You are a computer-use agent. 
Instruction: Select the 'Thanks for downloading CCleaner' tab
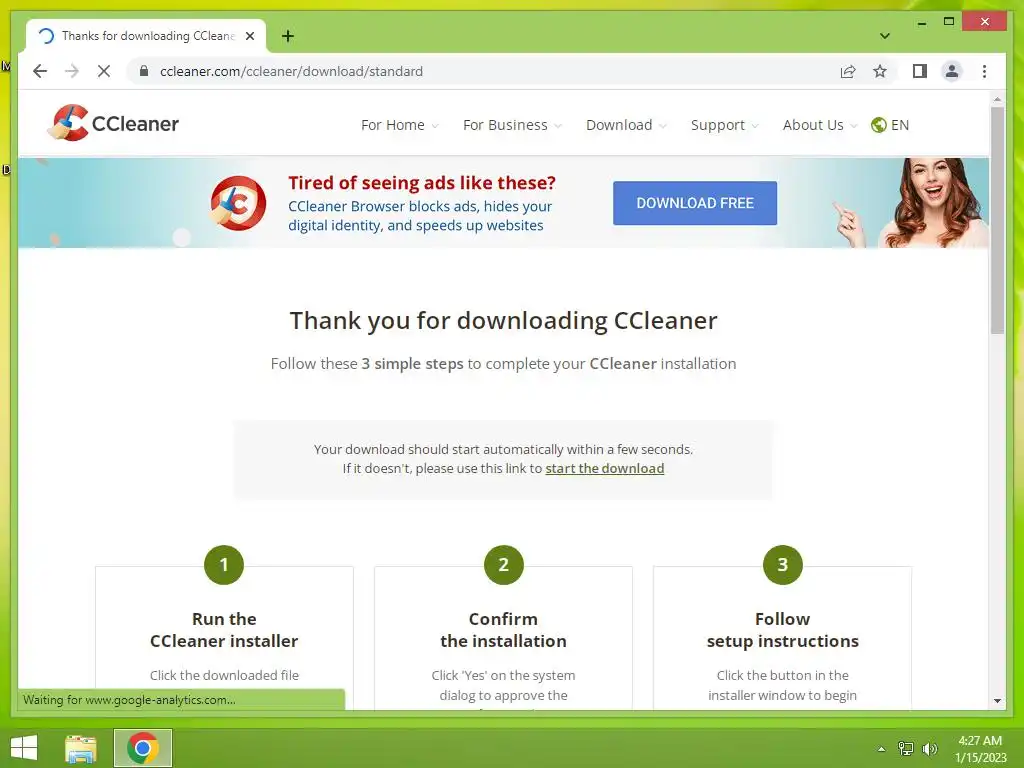coord(146,36)
